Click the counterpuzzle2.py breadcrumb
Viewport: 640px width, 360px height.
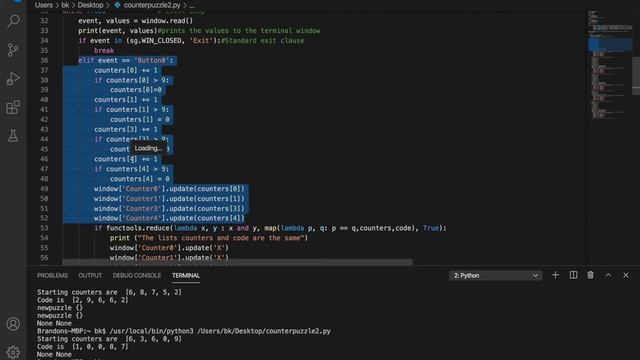pos(152,5)
